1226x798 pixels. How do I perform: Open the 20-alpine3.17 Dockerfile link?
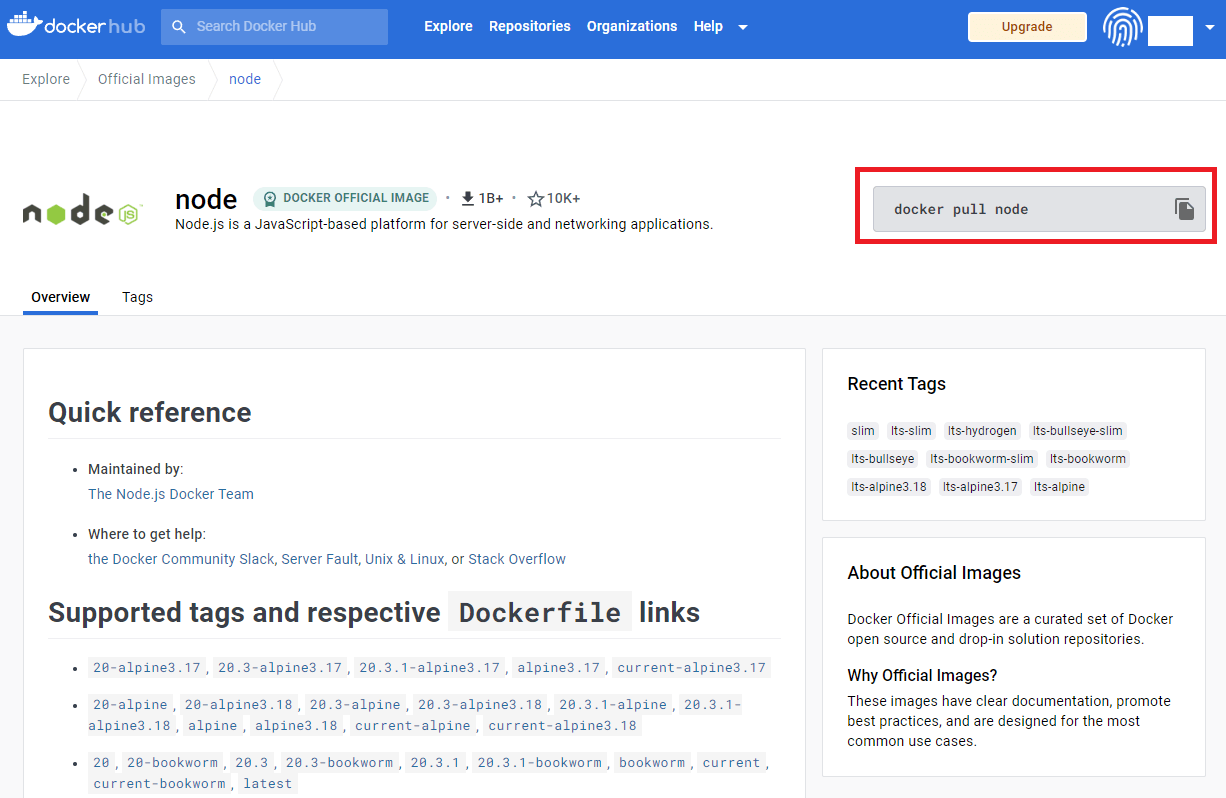(147, 668)
